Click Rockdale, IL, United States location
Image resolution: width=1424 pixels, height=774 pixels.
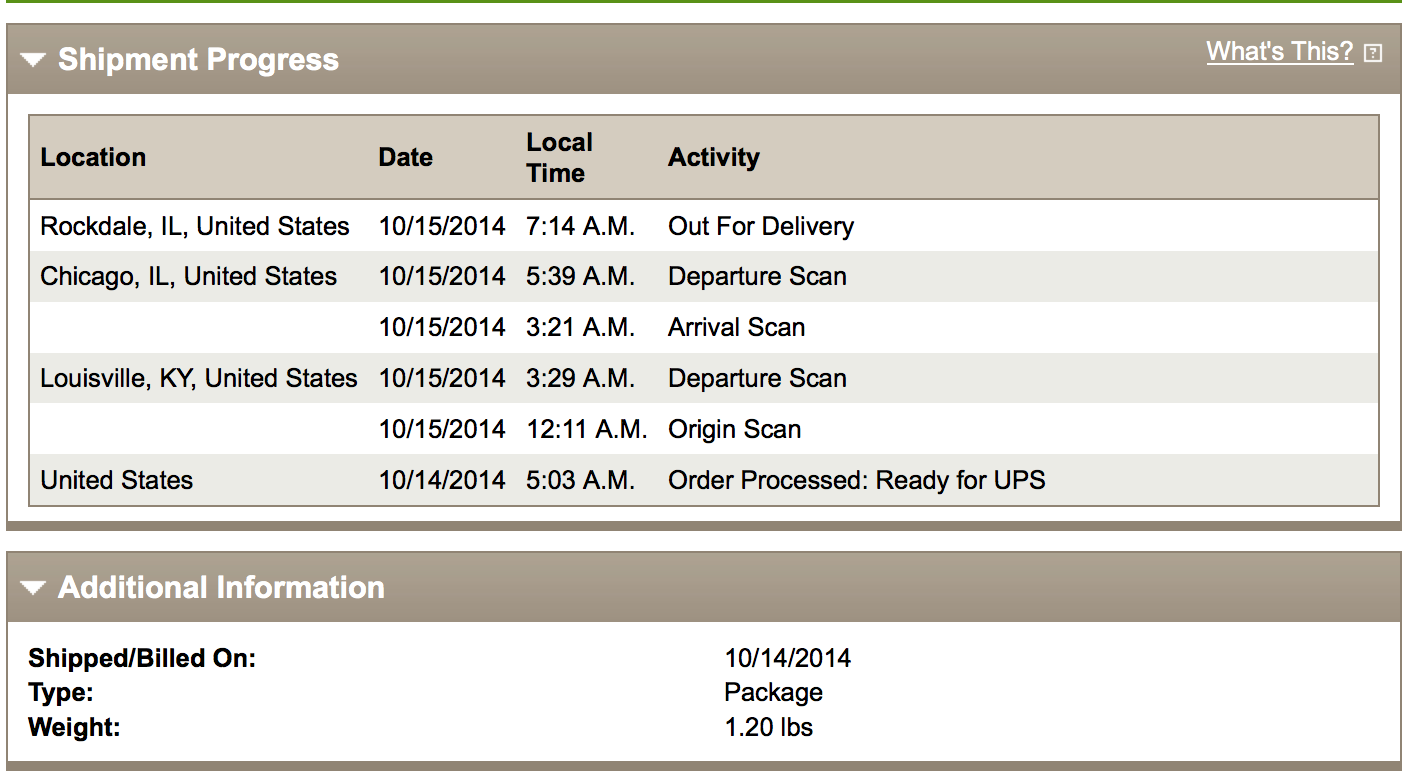195,226
